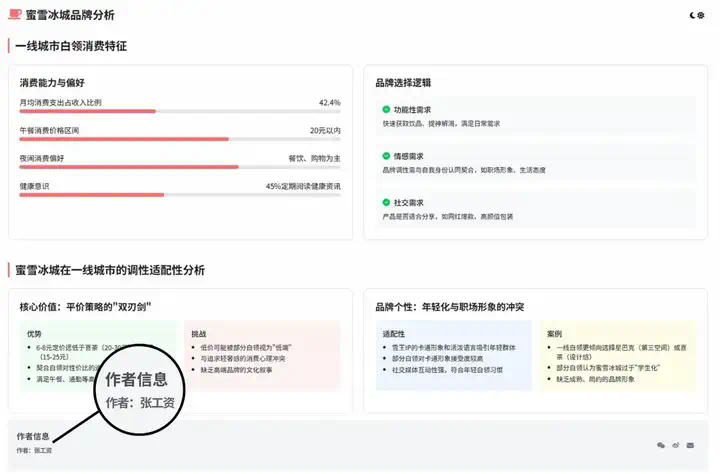Click the bullet 缺乏成熟、简约的品牌形象
Screen dimensions: 720x474
click(596, 379)
